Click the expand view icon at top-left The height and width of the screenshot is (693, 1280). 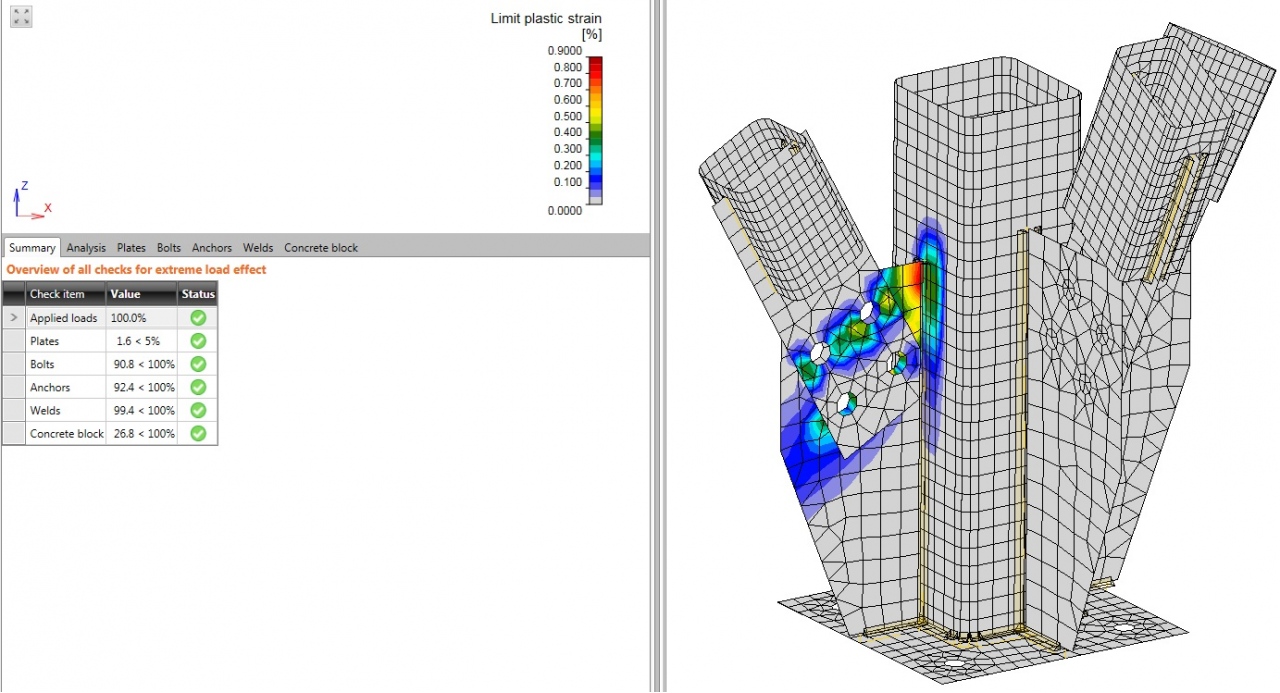click(21, 17)
